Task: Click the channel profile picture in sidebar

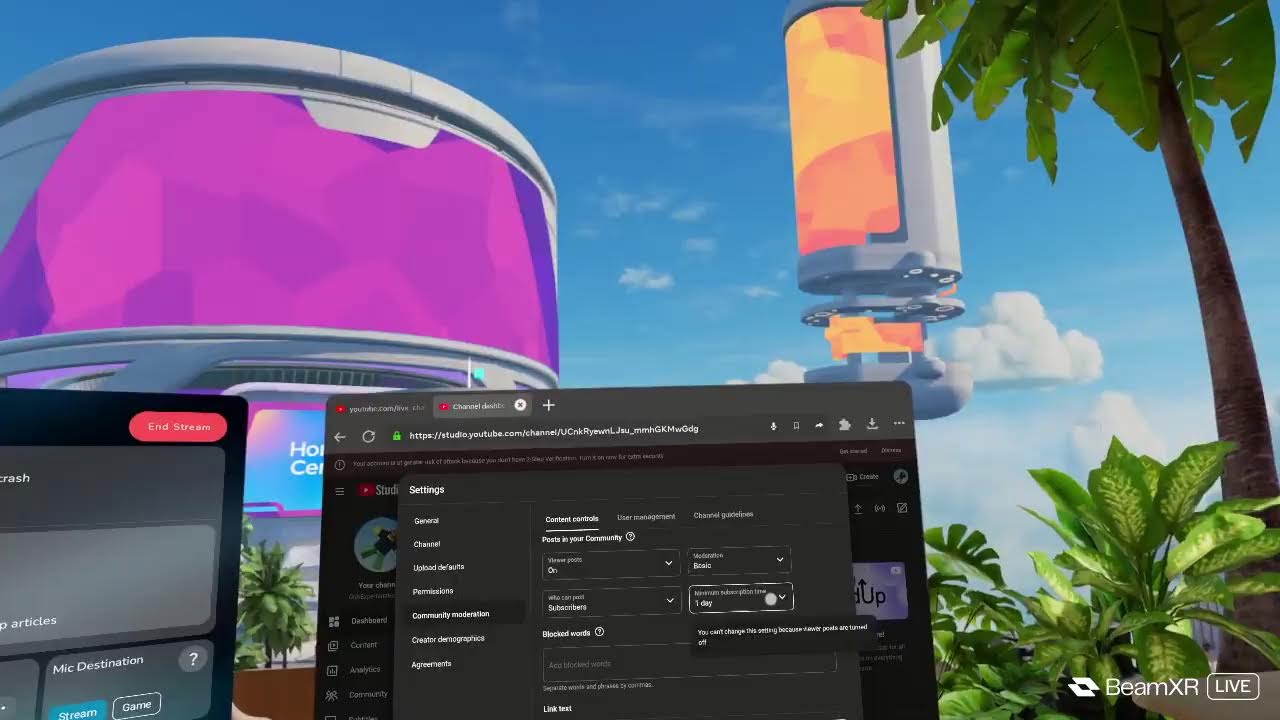Action: (x=375, y=545)
